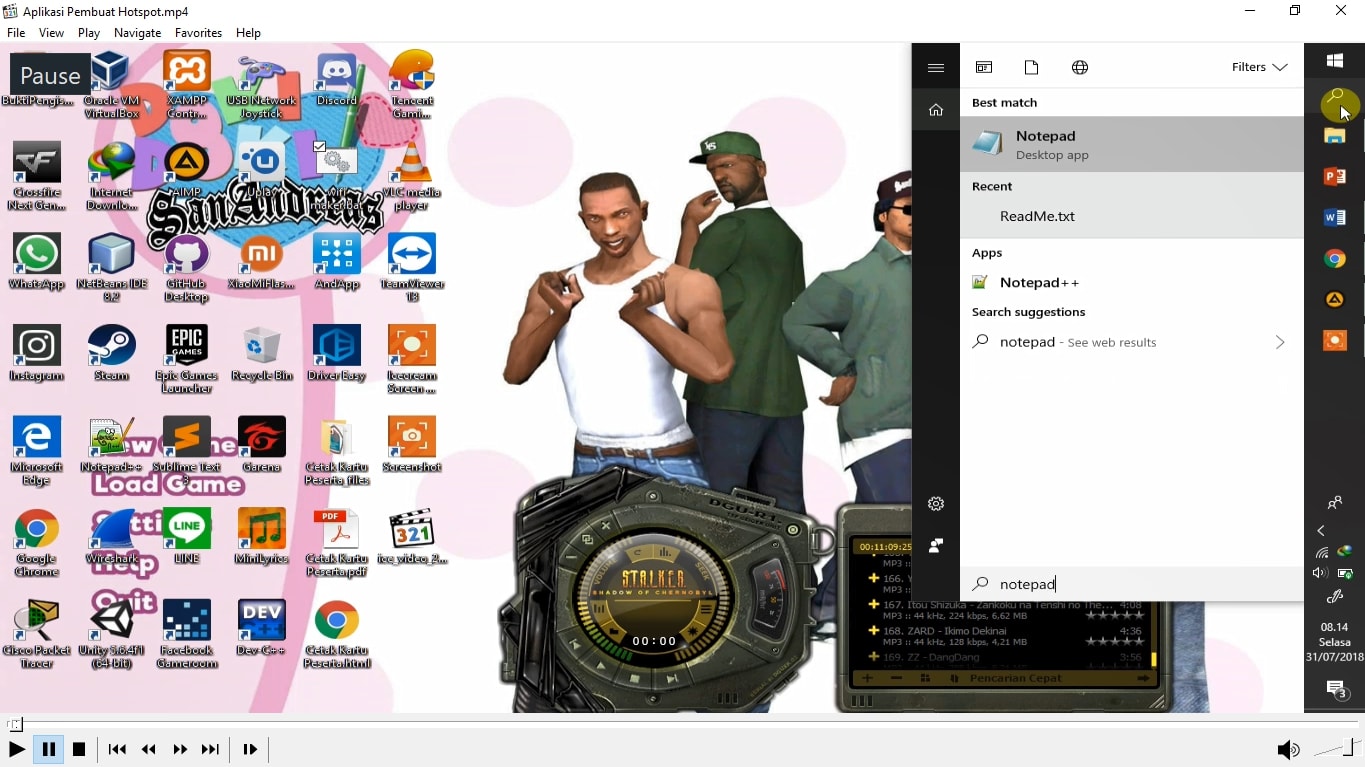Increase playback speed with the fast-forward button
This screenshot has height=767, width=1365.
[180, 749]
